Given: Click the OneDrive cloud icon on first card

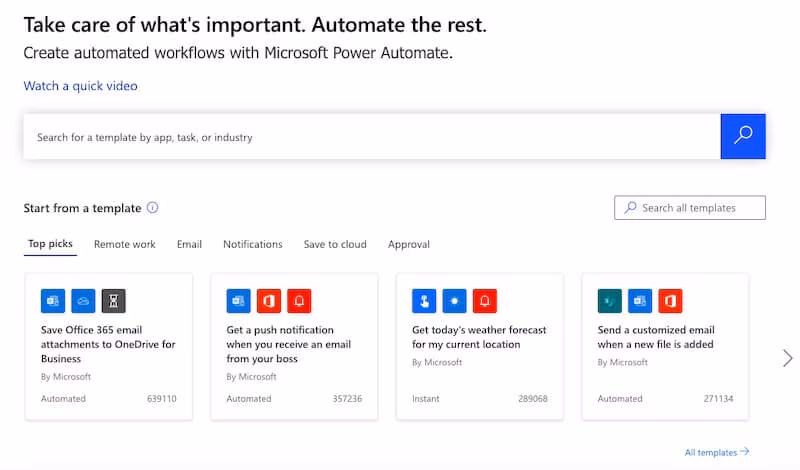Looking at the screenshot, I should [x=83, y=300].
